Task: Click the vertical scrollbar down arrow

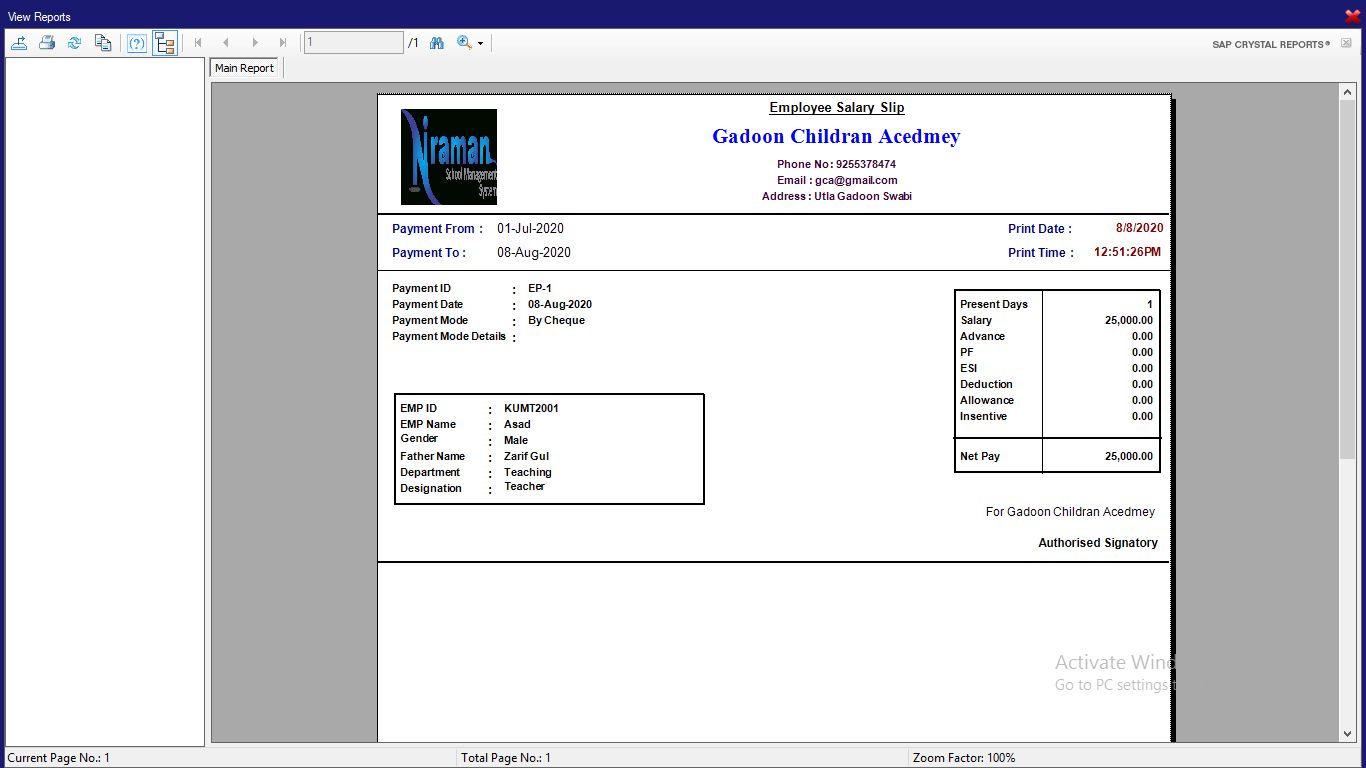Action: coord(1347,734)
